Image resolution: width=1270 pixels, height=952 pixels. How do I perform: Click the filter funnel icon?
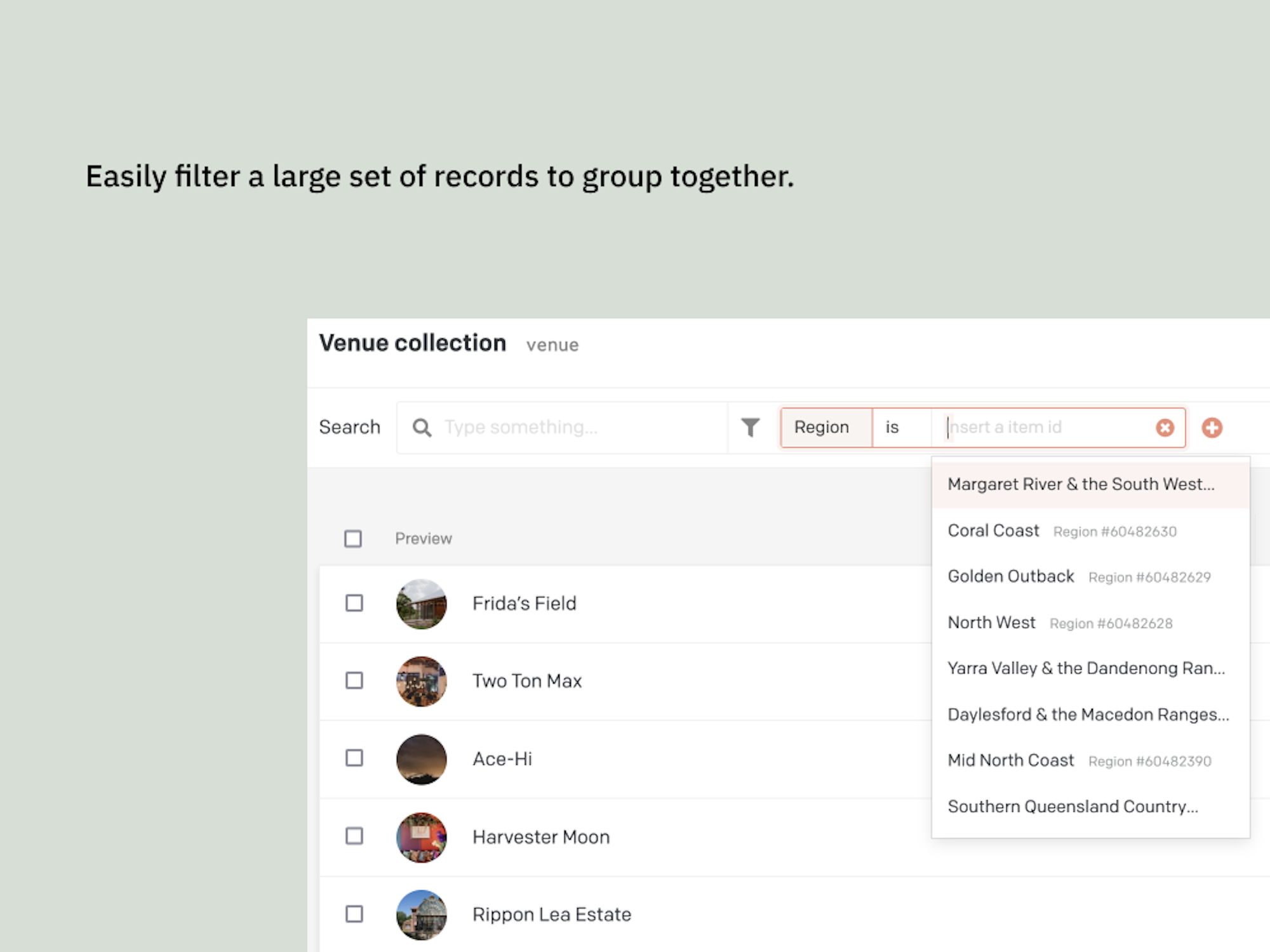click(x=750, y=427)
